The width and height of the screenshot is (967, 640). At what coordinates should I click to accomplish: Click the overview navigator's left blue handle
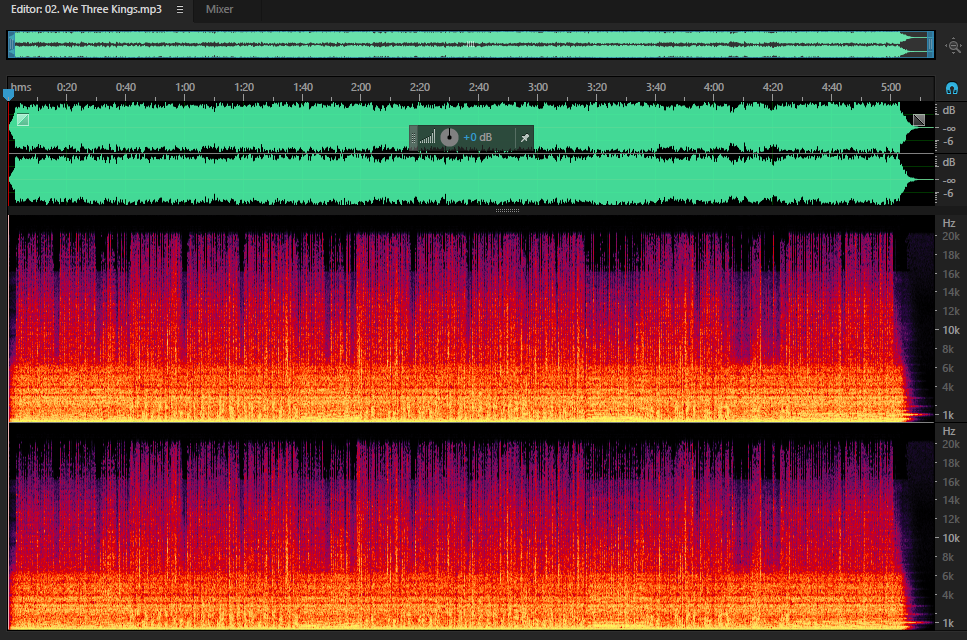[11, 45]
